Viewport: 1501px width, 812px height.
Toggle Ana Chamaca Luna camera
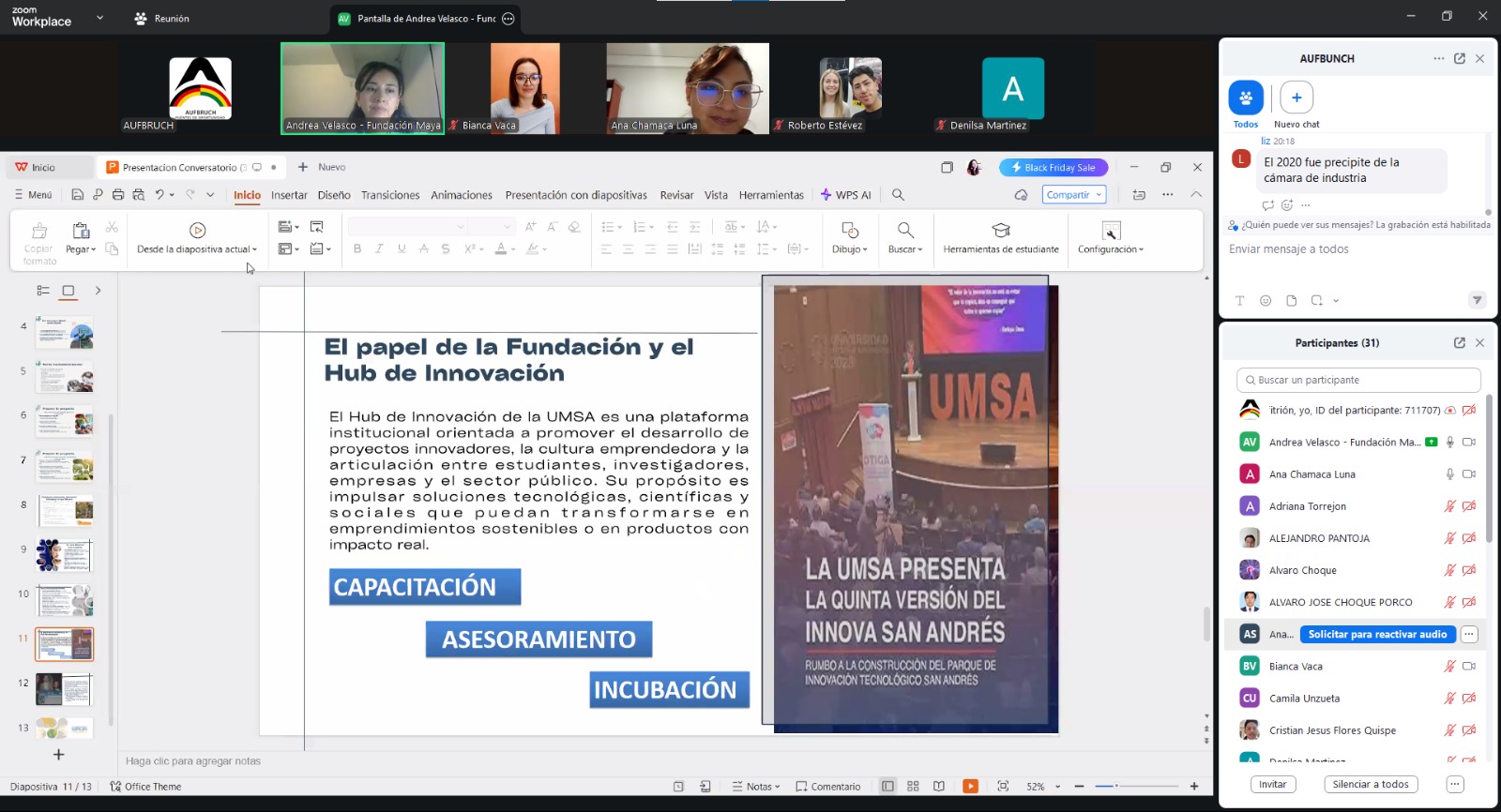pyautogui.click(x=1469, y=474)
